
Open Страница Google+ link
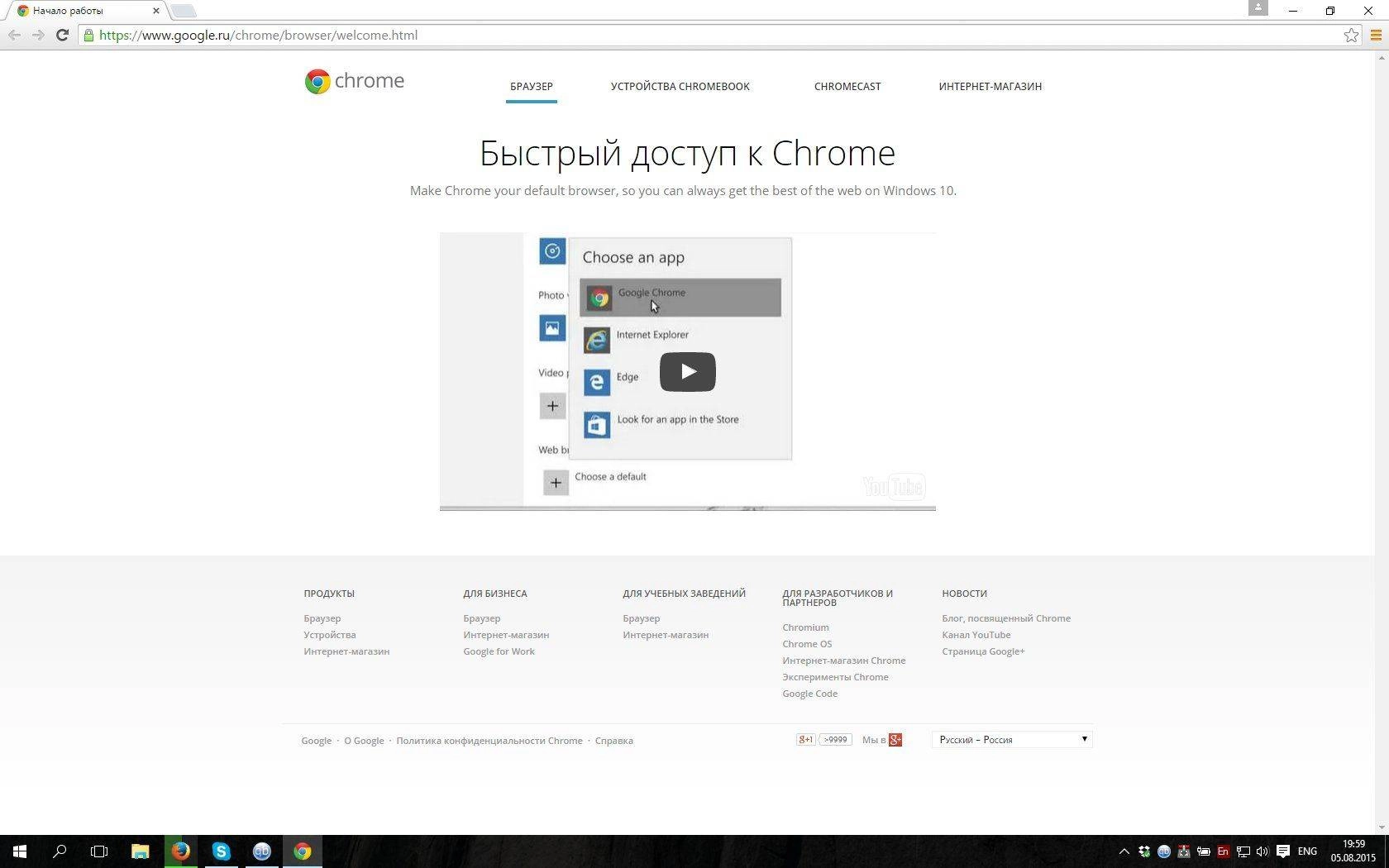point(983,651)
